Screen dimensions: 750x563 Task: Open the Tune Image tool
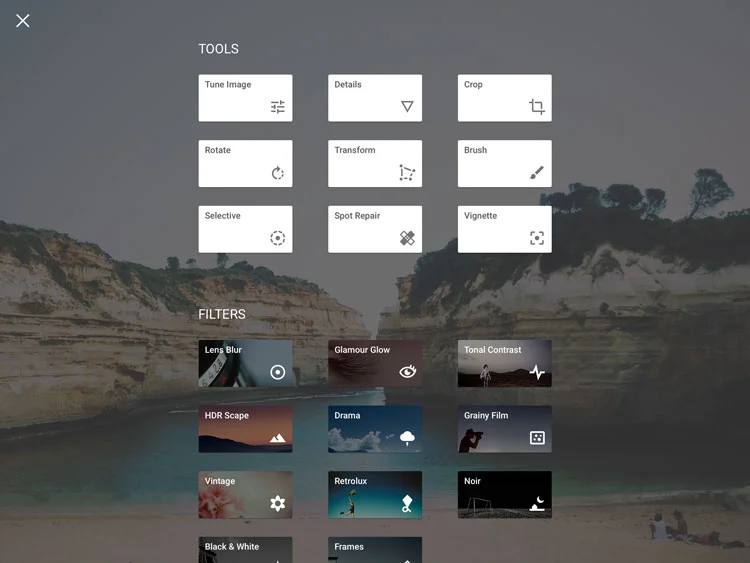pyautogui.click(x=245, y=98)
